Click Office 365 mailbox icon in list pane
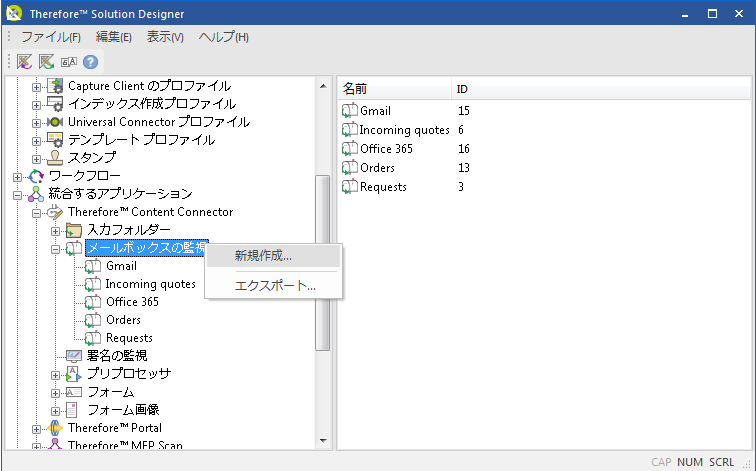 (x=350, y=148)
